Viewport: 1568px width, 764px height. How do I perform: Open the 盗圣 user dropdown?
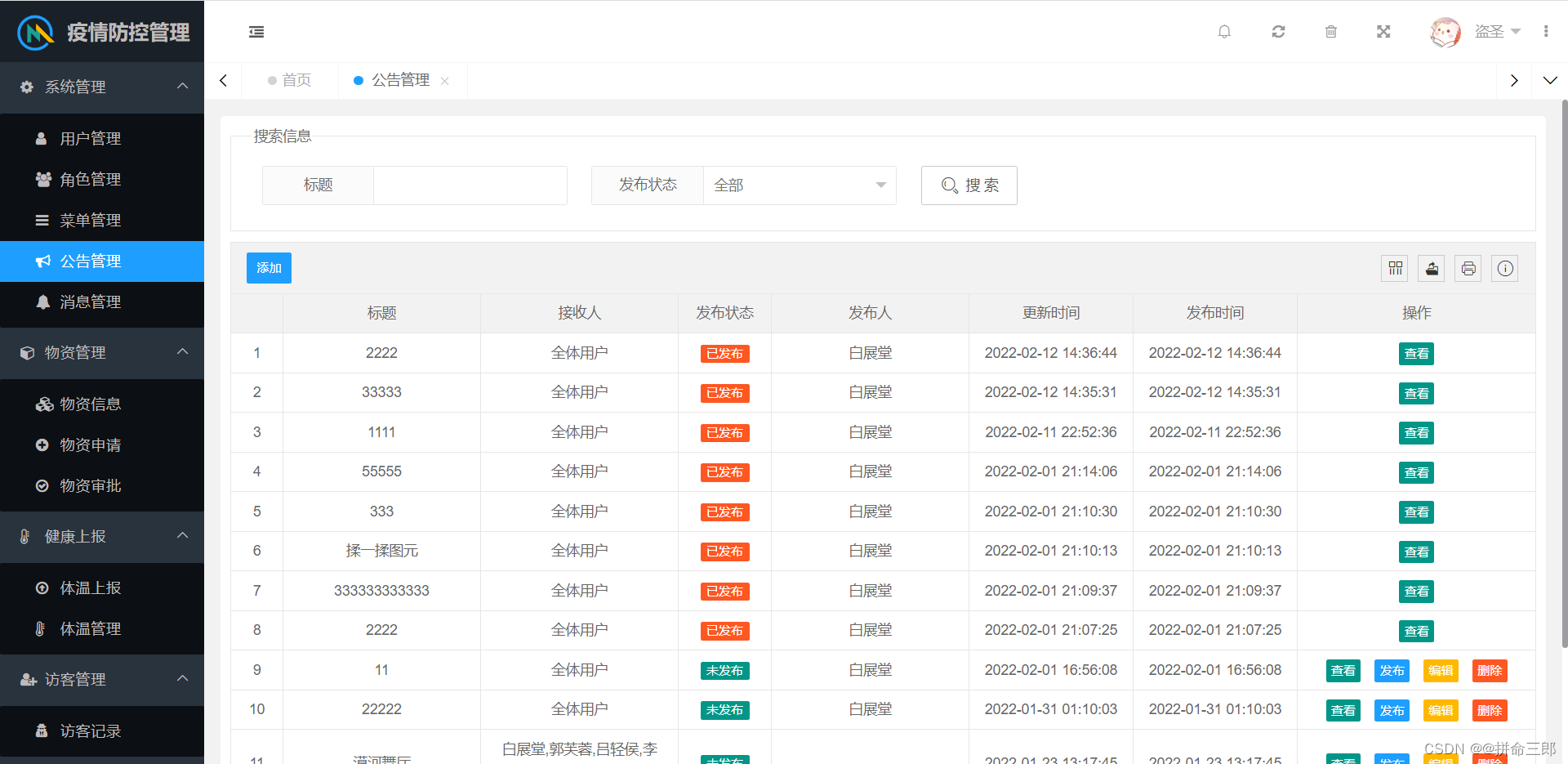tap(1497, 32)
